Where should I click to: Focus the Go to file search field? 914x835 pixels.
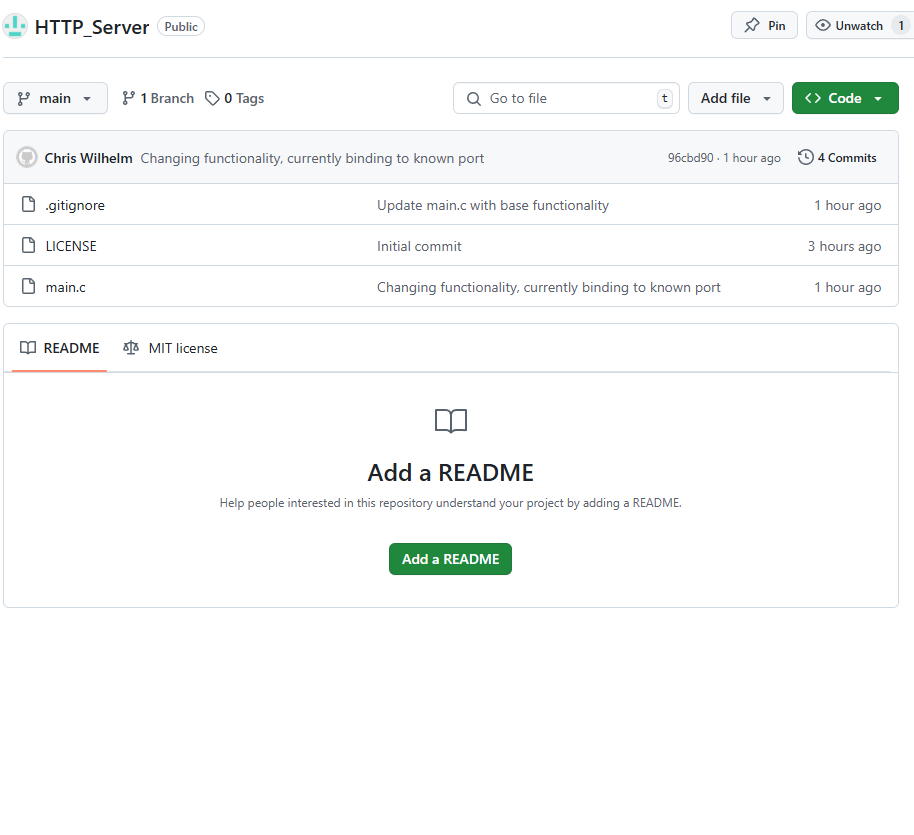click(x=566, y=98)
